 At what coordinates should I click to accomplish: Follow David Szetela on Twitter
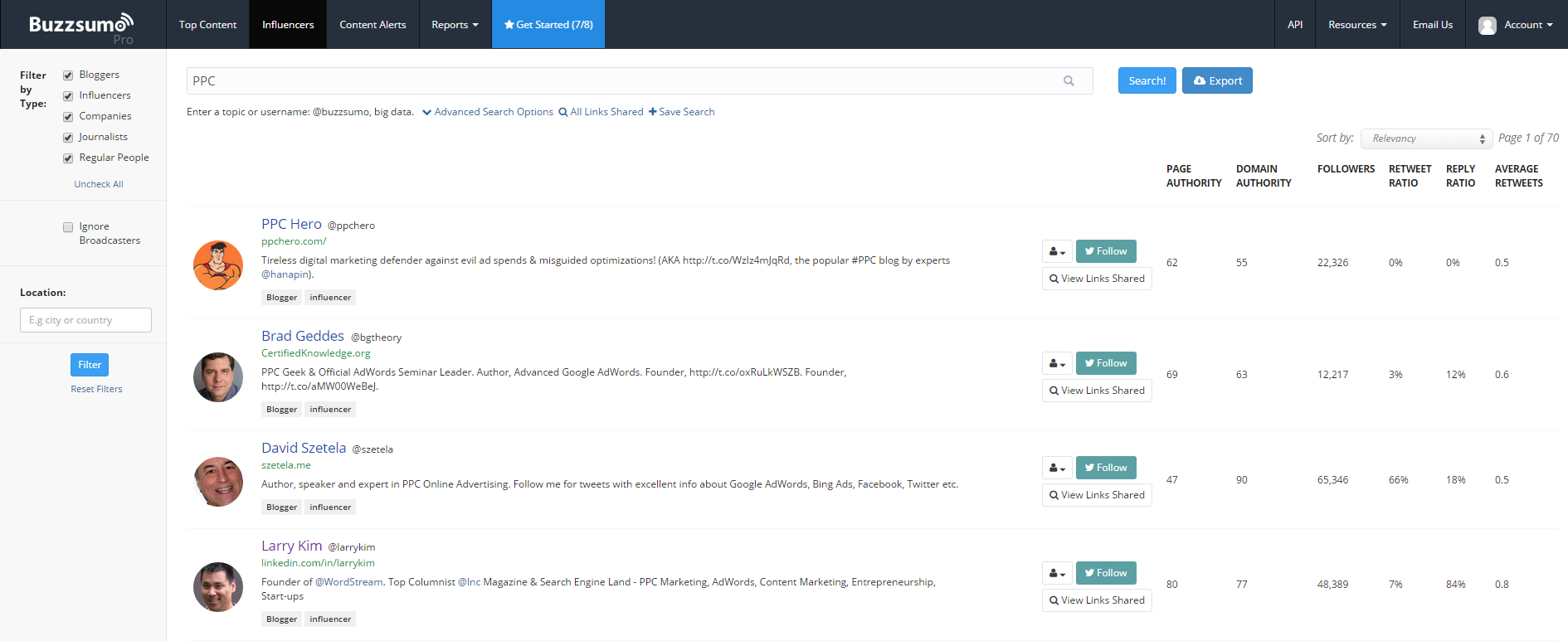pos(1106,468)
